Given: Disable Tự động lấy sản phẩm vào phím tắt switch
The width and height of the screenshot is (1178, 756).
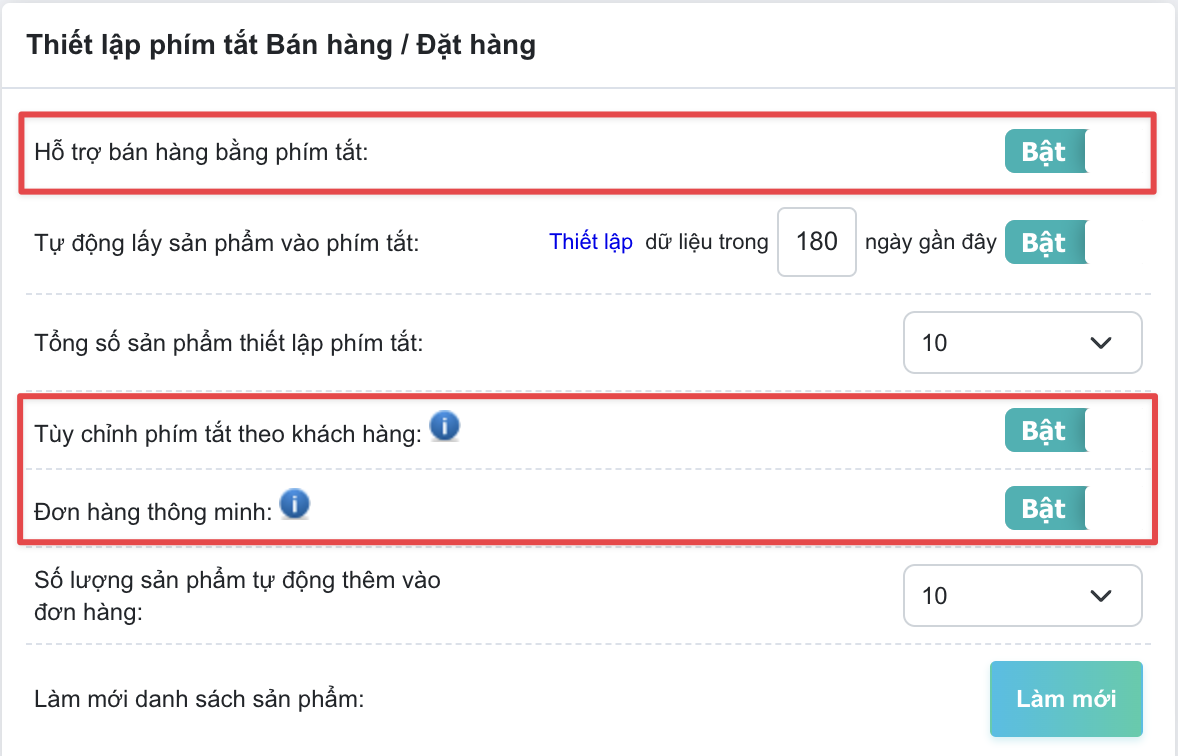Looking at the screenshot, I should [1047, 243].
